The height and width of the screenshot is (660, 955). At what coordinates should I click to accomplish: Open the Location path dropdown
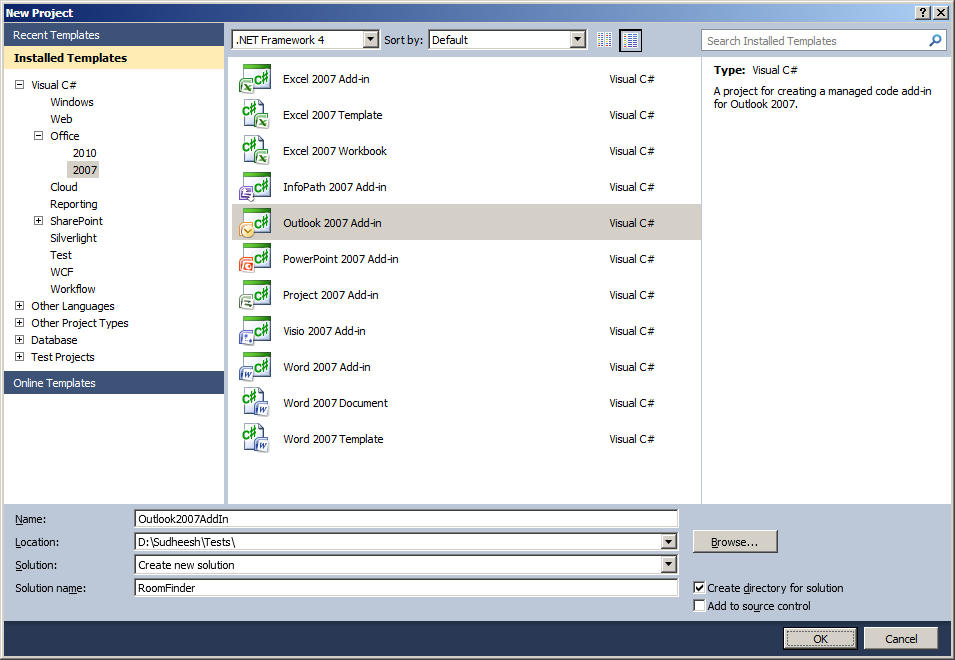tap(669, 542)
